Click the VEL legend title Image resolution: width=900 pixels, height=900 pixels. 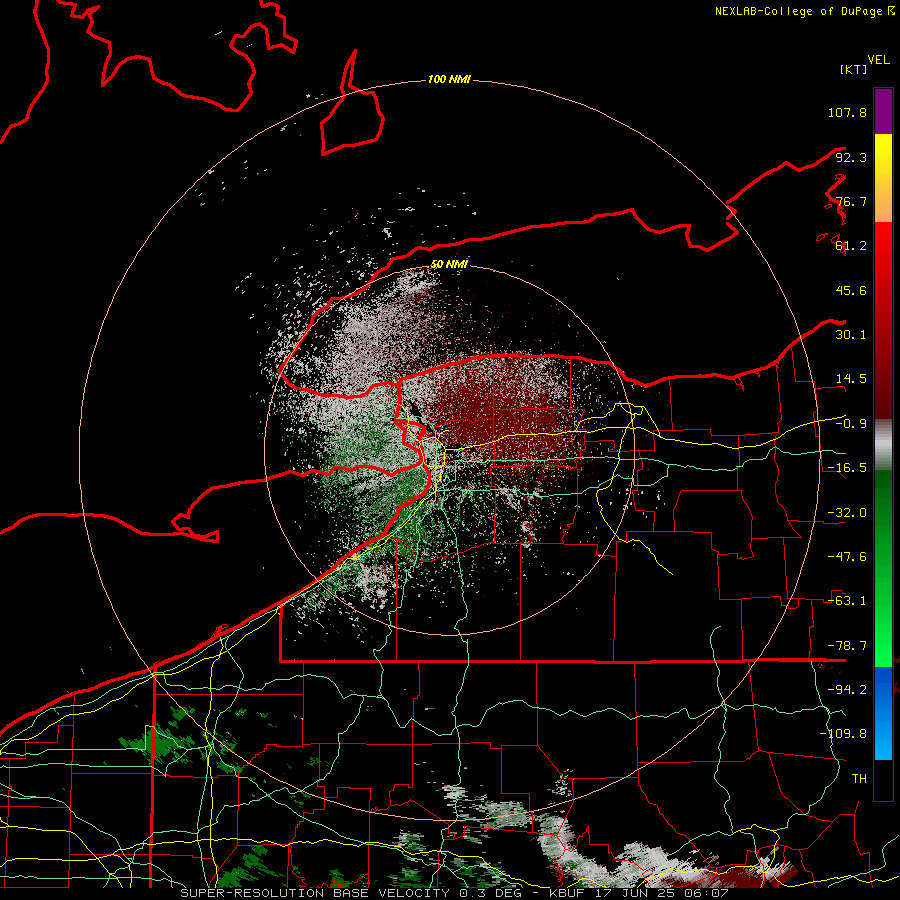pos(878,60)
